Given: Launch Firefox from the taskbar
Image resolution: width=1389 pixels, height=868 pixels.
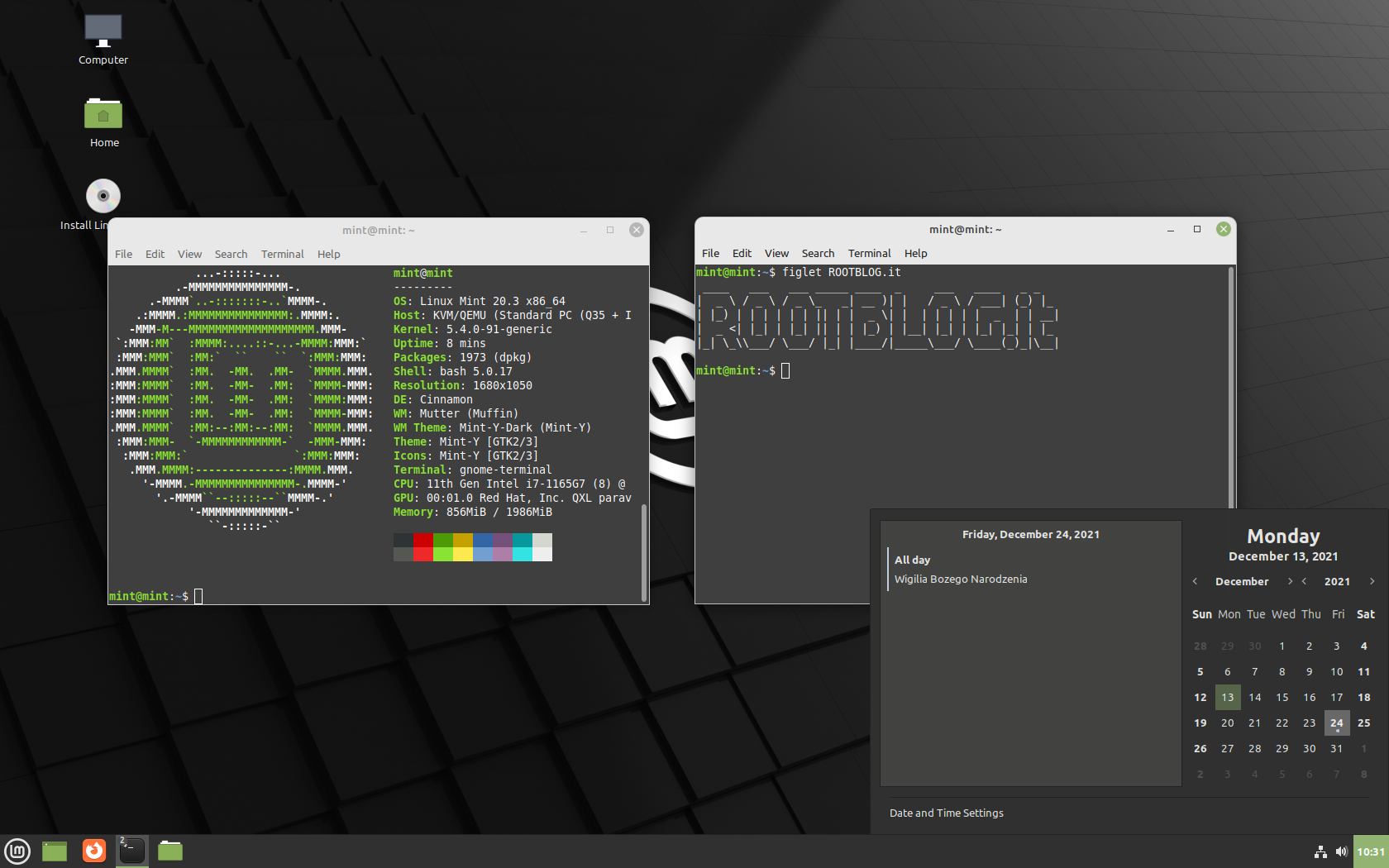Looking at the screenshot, I should 93,851.
